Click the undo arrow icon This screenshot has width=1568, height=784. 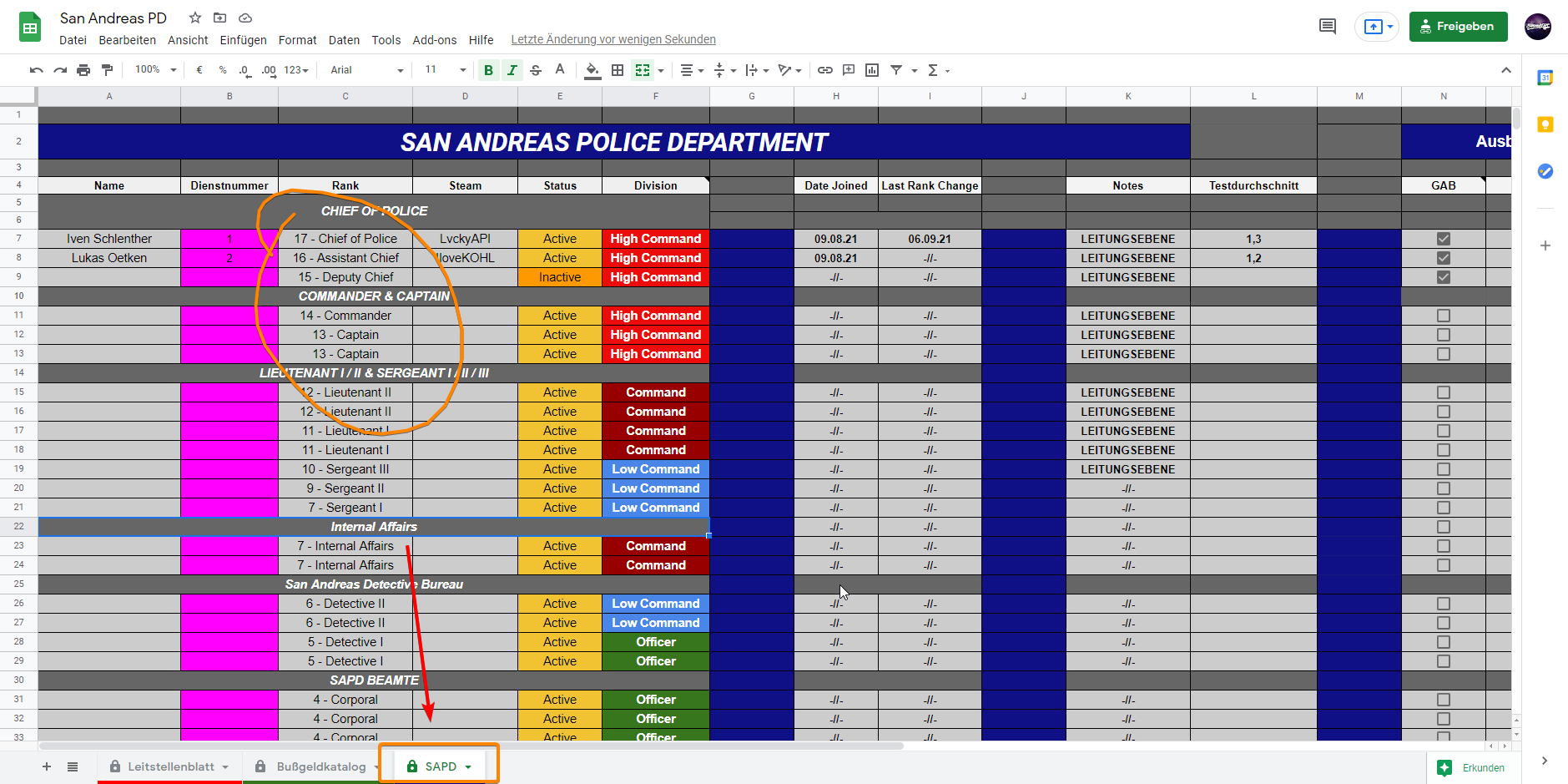coord(36,70)
